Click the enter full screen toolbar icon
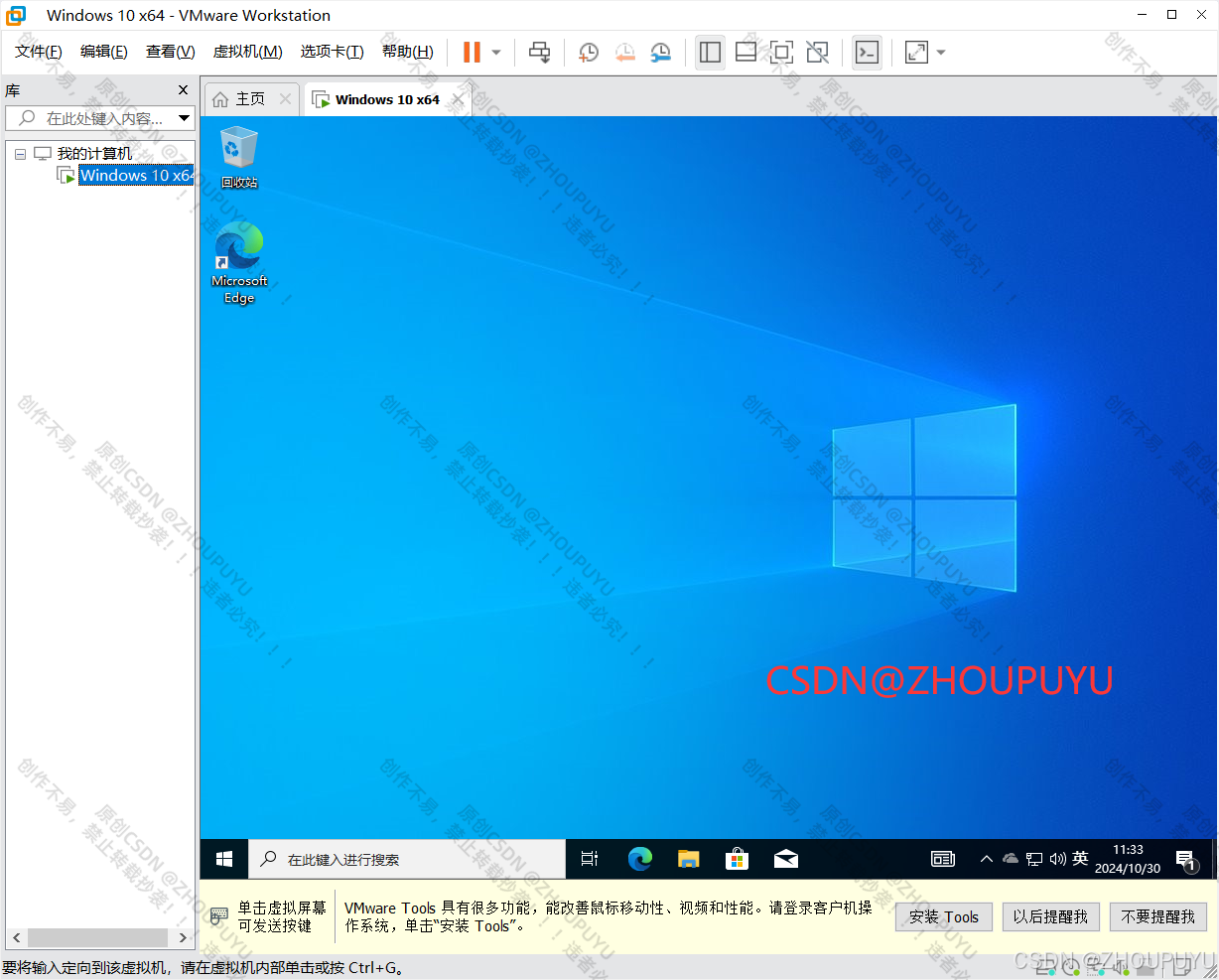The height and width of the screenshot is (980, 1219). 781,53
